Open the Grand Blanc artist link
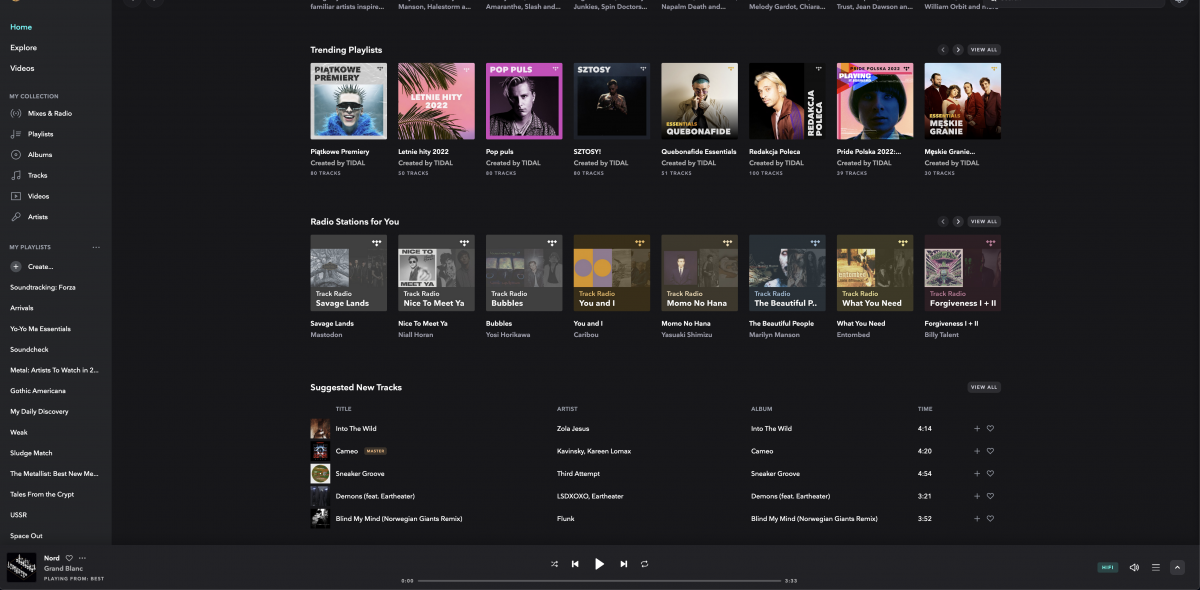Screen dimensions: 1200x590 pyautogui.click(x=62, y=568)
